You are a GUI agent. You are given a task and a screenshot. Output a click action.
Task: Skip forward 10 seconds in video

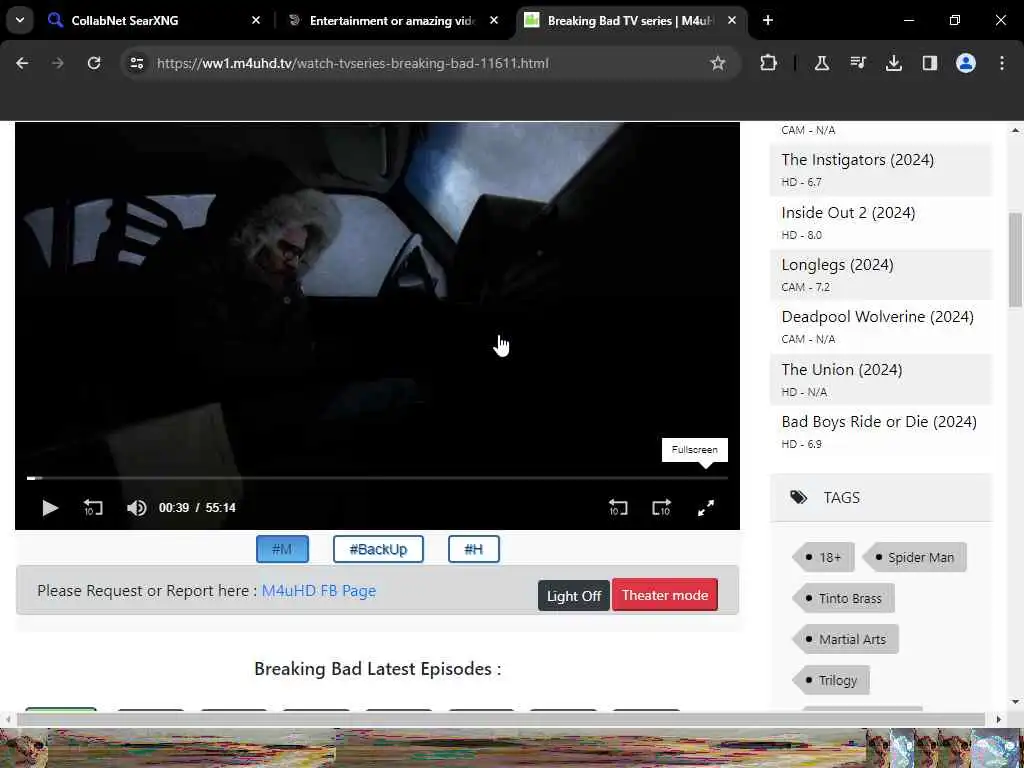[662, 507]
